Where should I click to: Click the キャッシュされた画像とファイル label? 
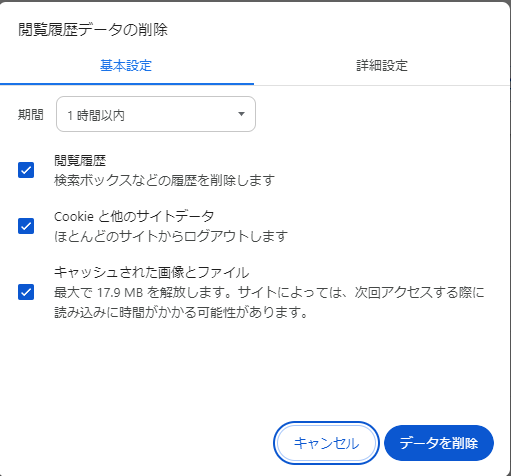tap(152, 272)
